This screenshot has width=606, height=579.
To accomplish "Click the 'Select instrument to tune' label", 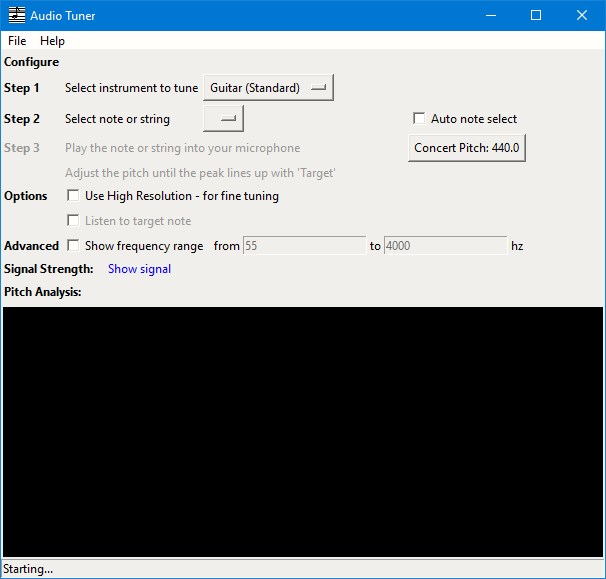I will click(x=131, y=88).
